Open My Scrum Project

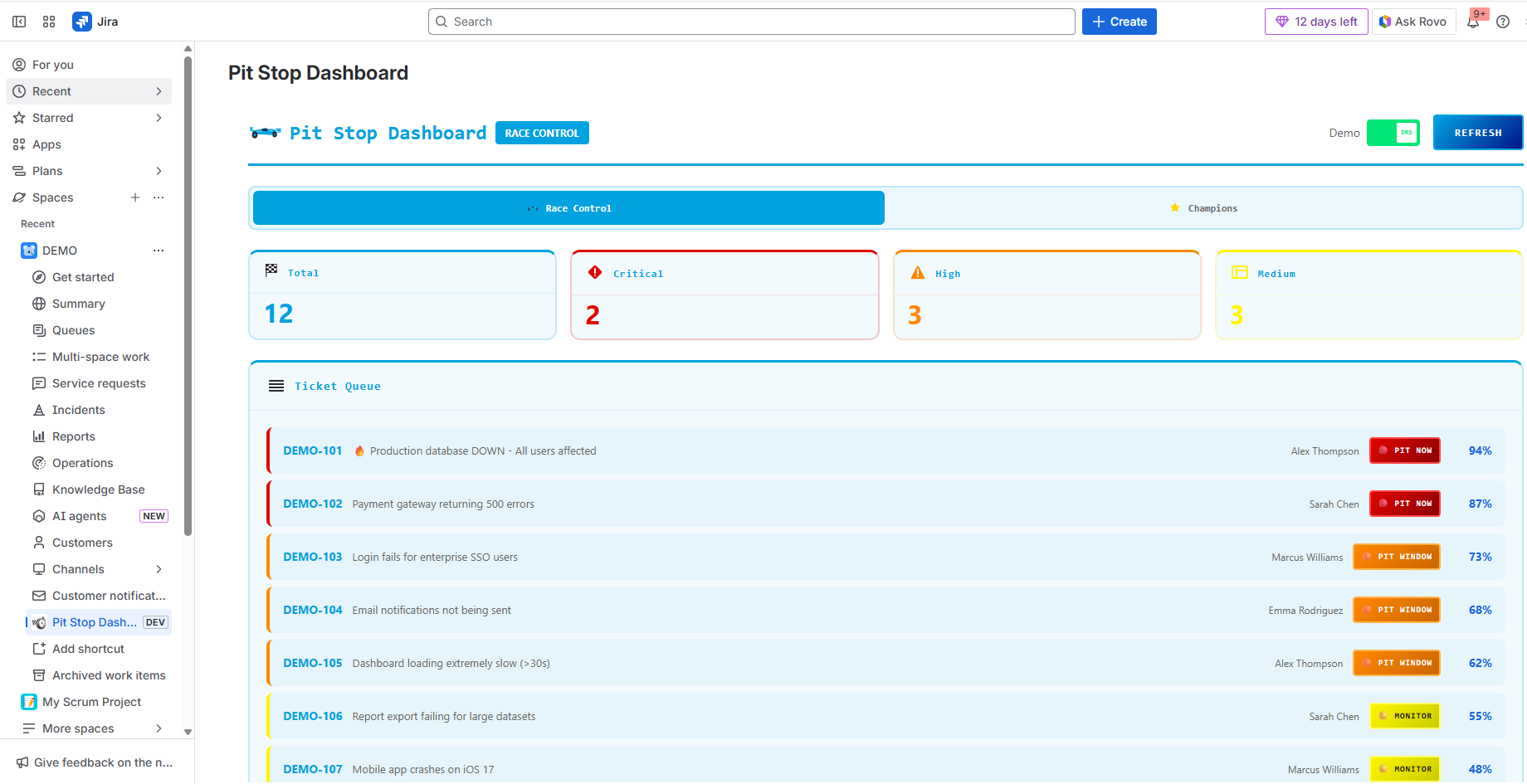coord(91,702)
